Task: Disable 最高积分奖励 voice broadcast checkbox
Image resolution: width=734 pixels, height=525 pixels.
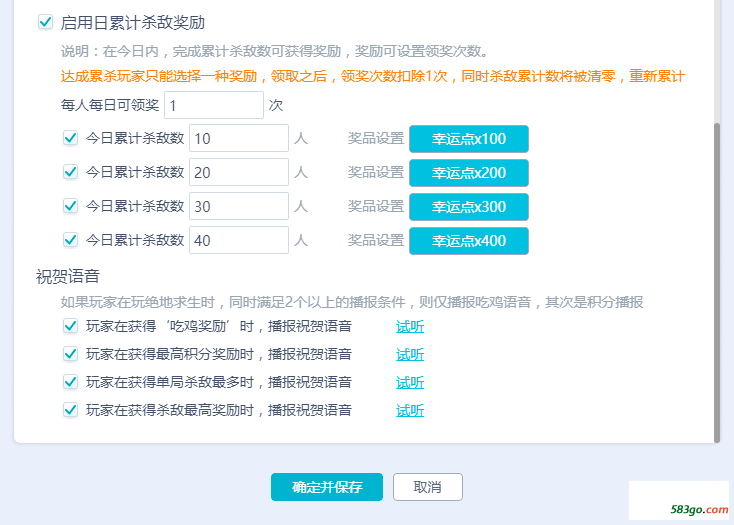Action: [x=70, y=354]
